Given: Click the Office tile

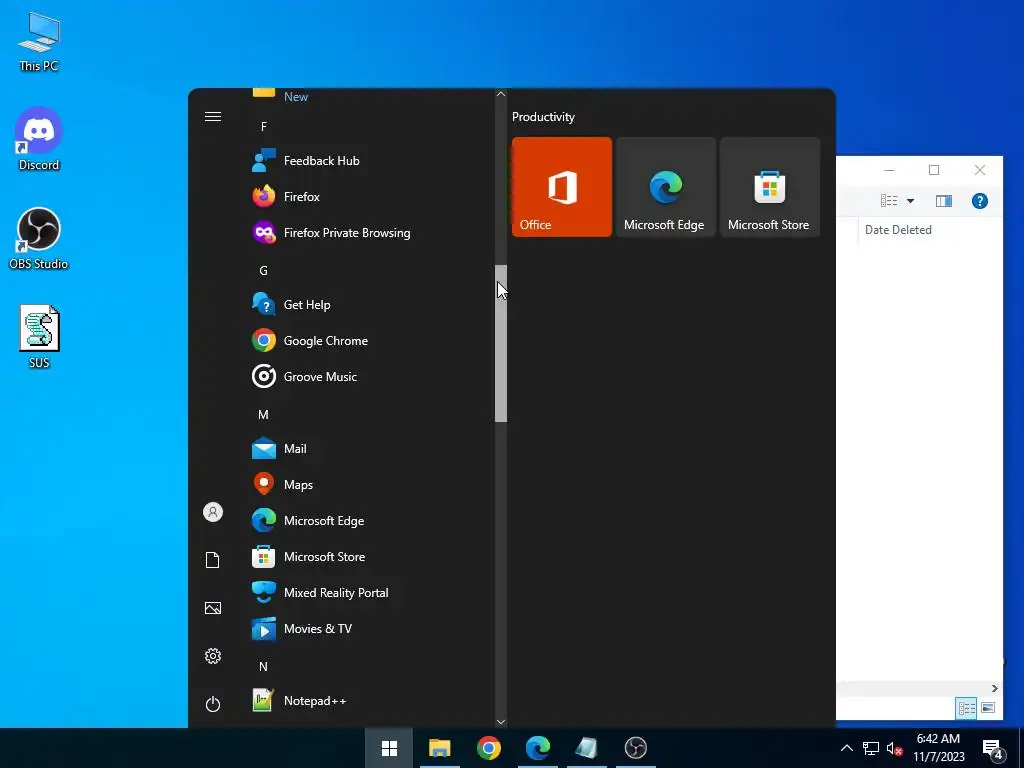Looking at the screenshot, I should coord(562,187).
